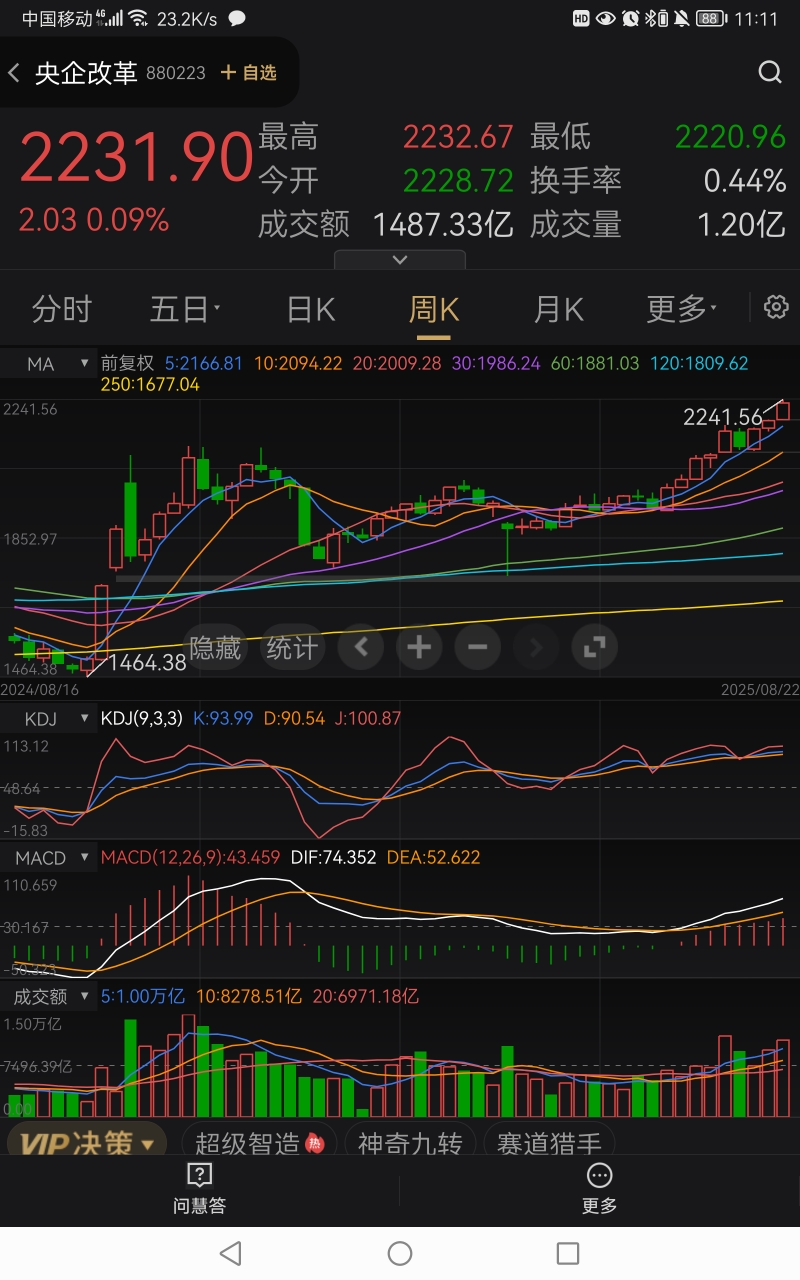Switch to the 月K tab
The height and width of the screenshot is (1280, 800).
coord(558,309)
